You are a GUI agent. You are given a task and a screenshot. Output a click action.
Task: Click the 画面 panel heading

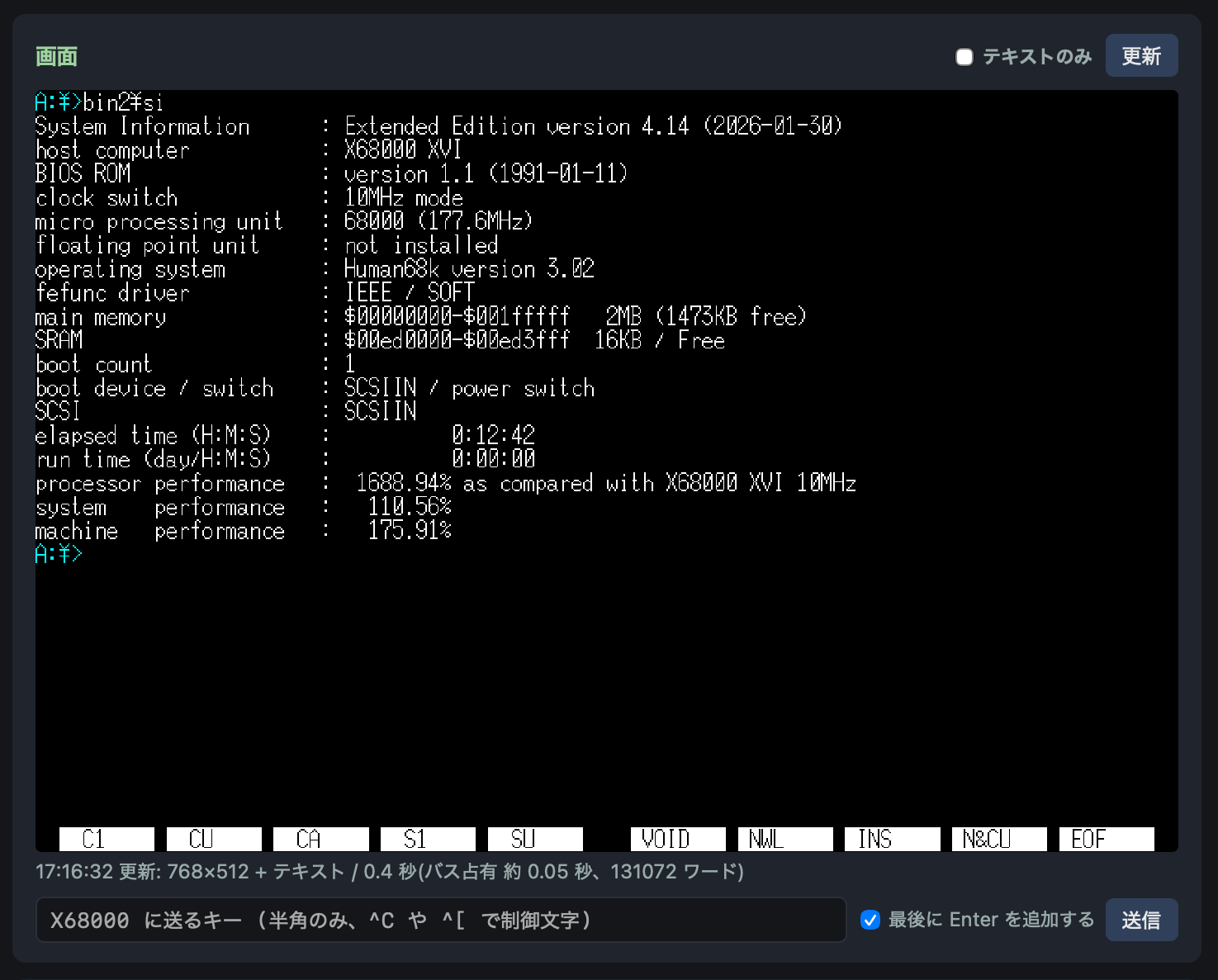pos(56,57)
